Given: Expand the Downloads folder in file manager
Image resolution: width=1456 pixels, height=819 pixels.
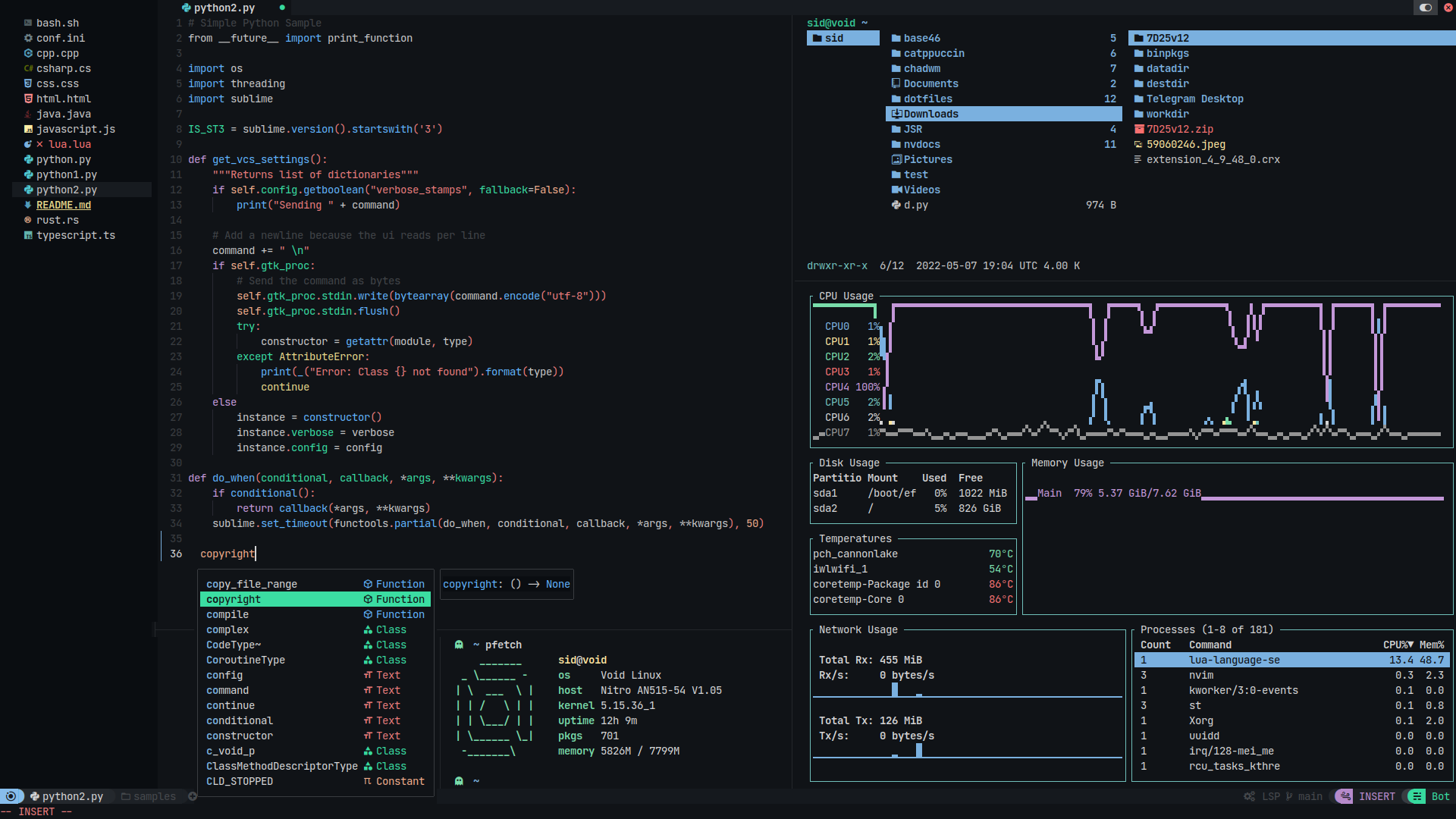Looking at the screenshot, I should pyautogui.click(x=930, y=114).
